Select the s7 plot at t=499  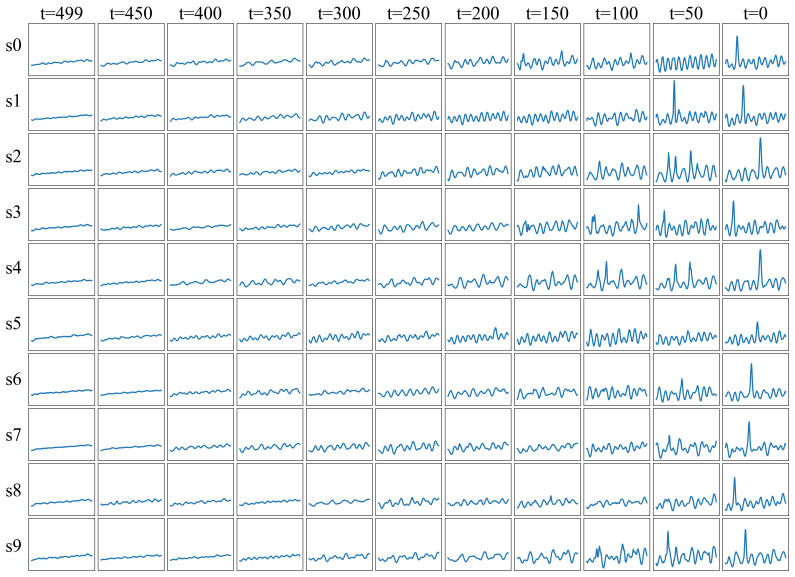[61, 435]
